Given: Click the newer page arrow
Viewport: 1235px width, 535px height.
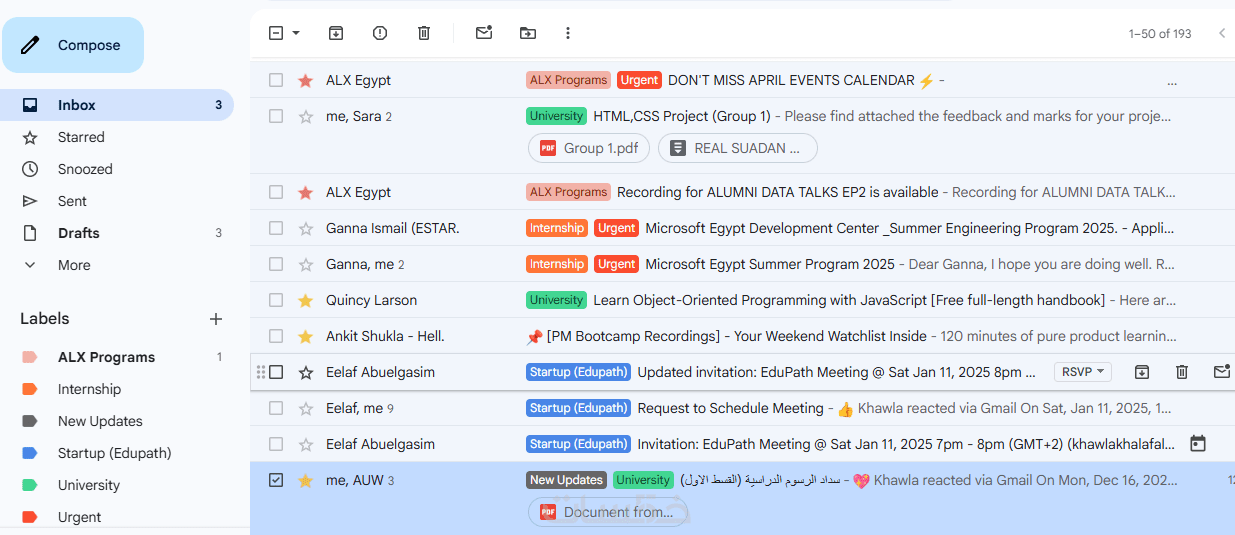Looking at the screenshot, I should 1222,33.
